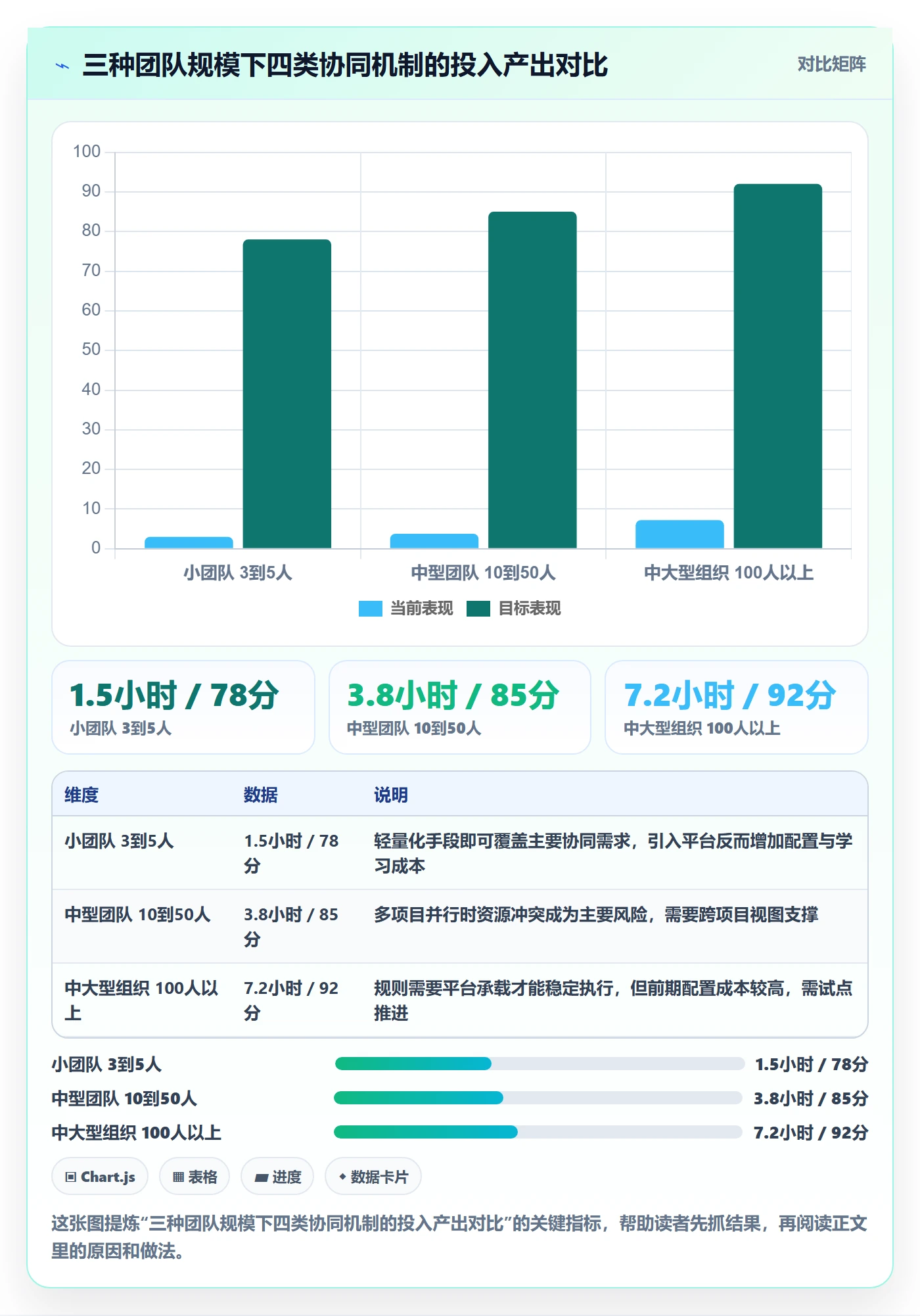
Task: Click the footer caption starting 这张图提炼
Action: click(459, 1236)
